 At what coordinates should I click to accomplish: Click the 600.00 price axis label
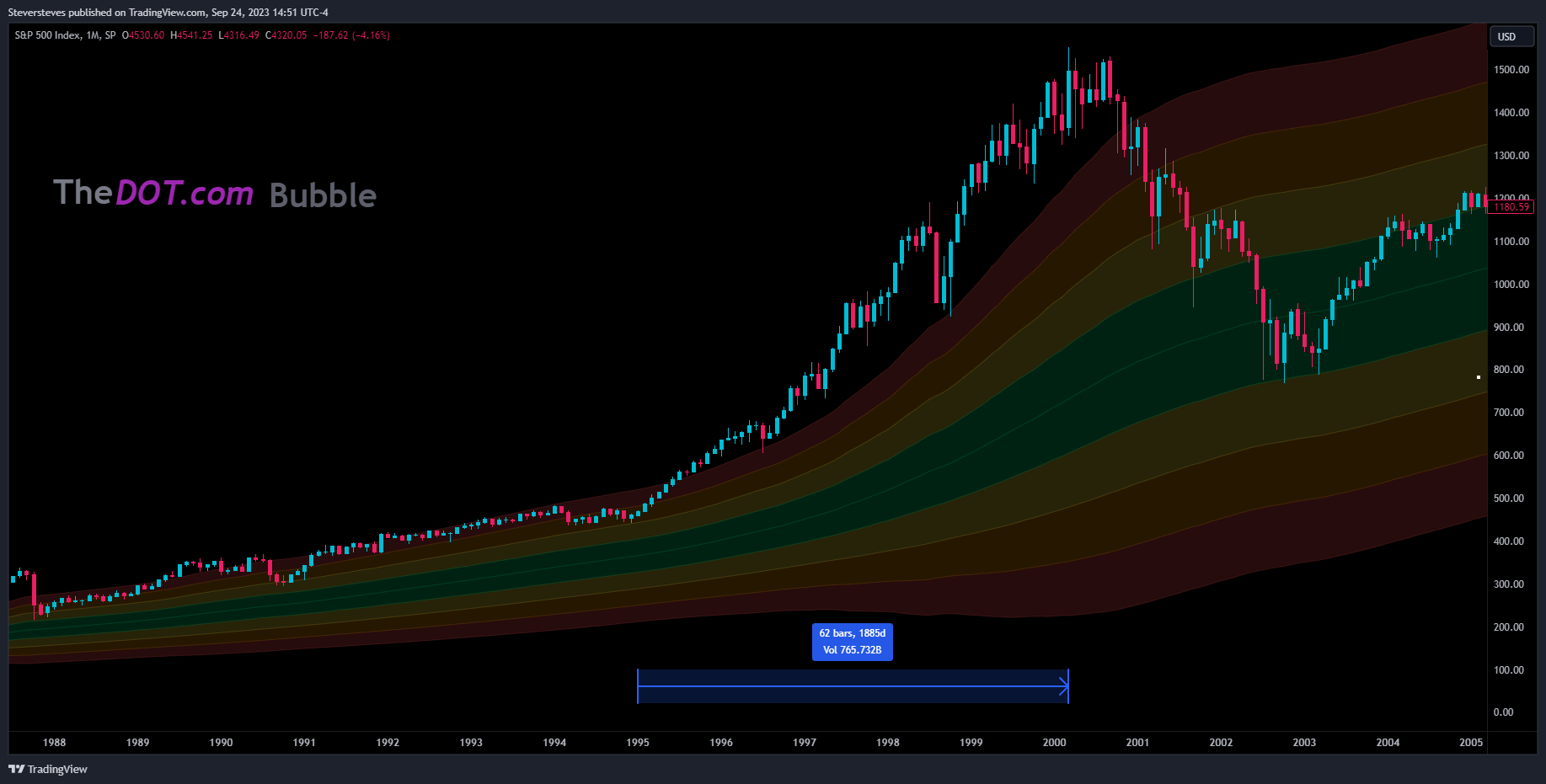tap(1509, 456)
